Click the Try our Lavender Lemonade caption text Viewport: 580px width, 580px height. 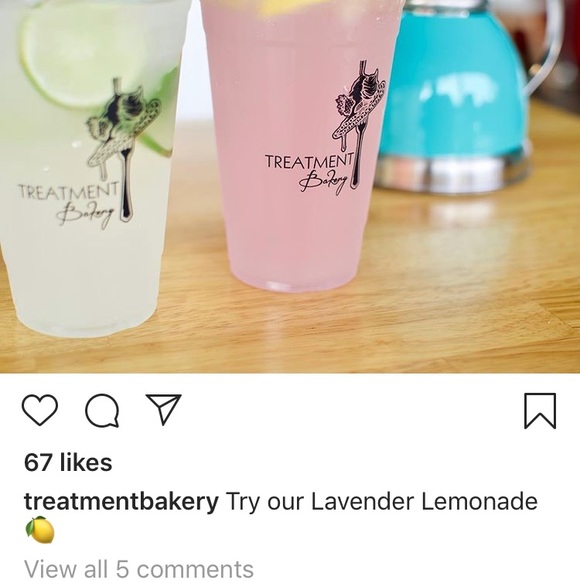pyautogui.click(x=381, y=502)
